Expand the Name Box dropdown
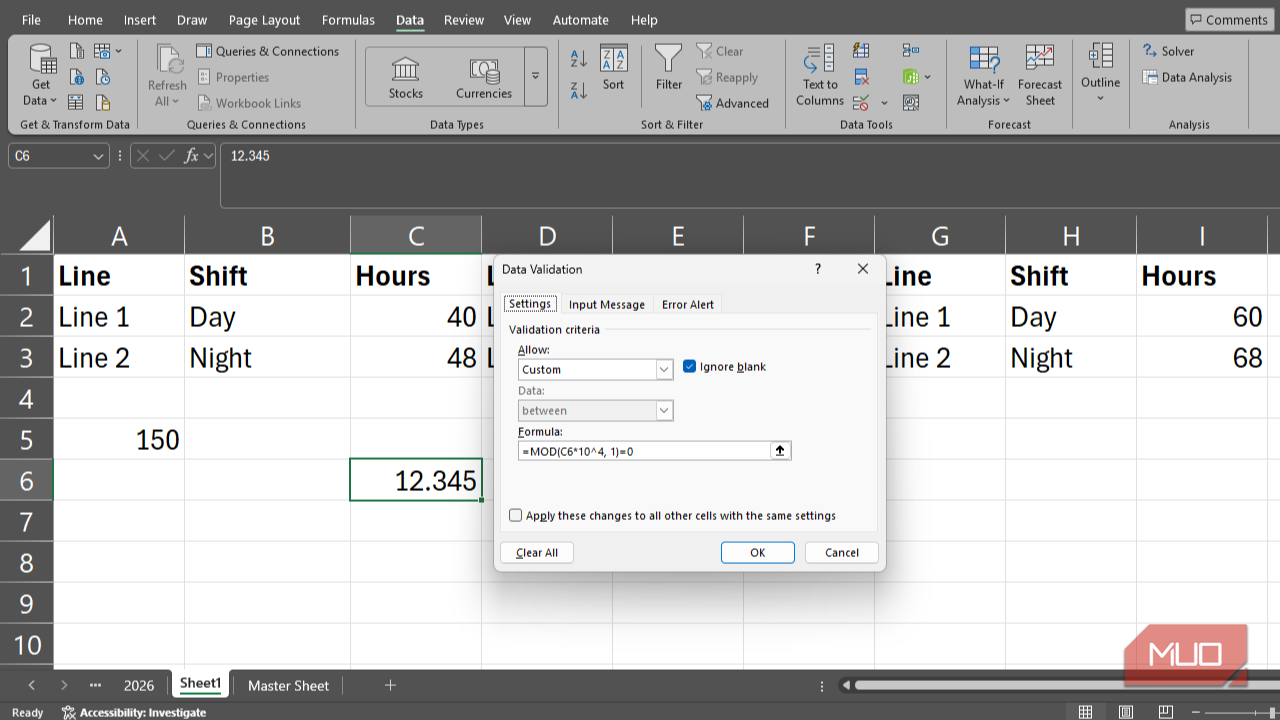Viewport: 1280px width, 720px height. [x=98, y=156]
